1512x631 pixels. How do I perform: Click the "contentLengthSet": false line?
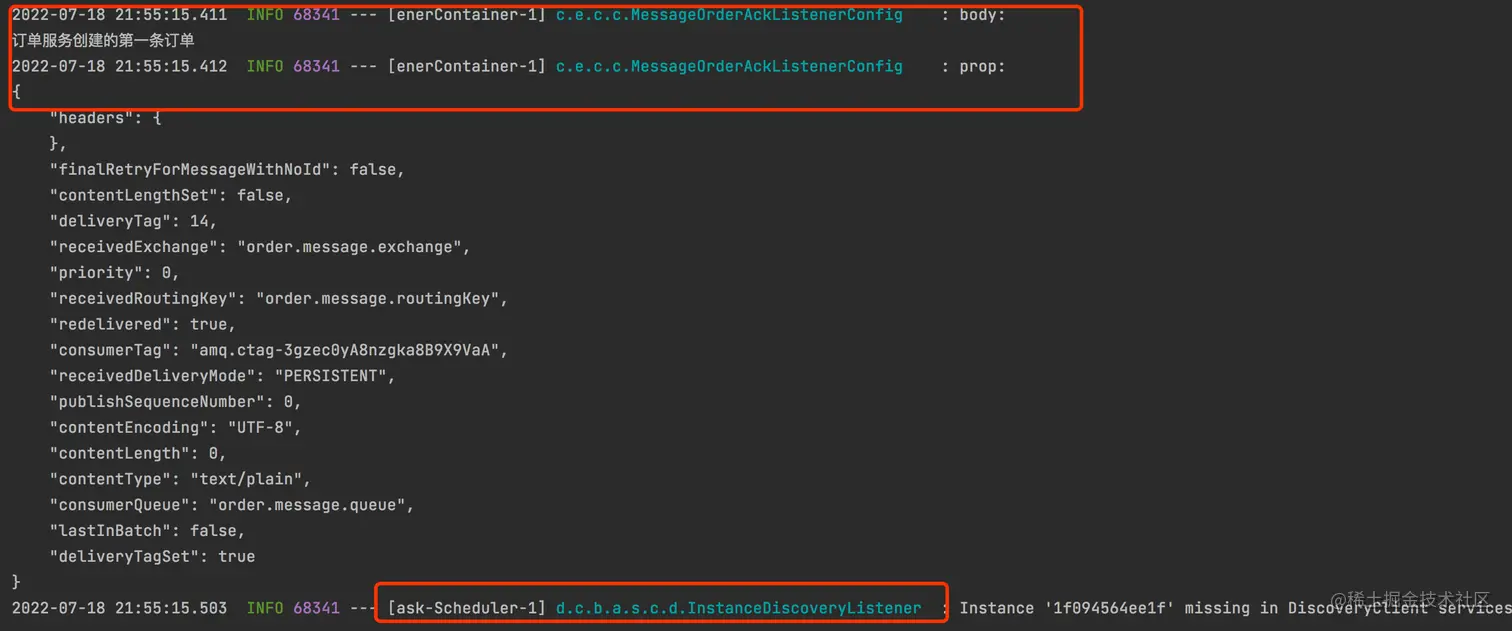(171, 196)
